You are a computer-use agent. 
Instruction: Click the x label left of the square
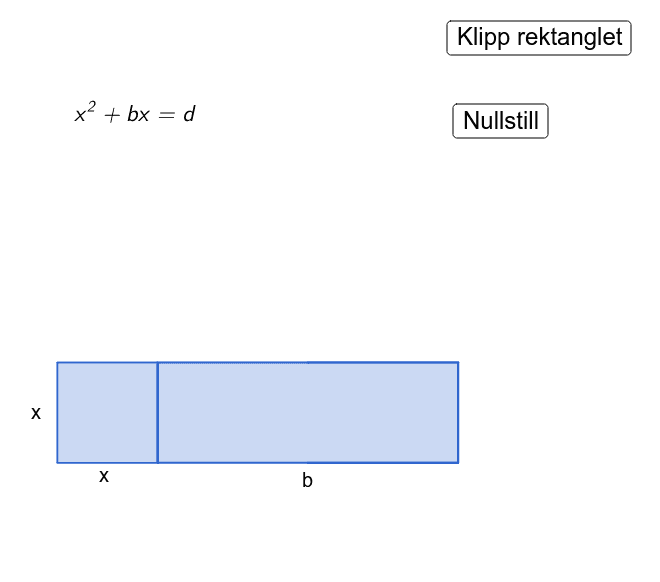[36, 413]
